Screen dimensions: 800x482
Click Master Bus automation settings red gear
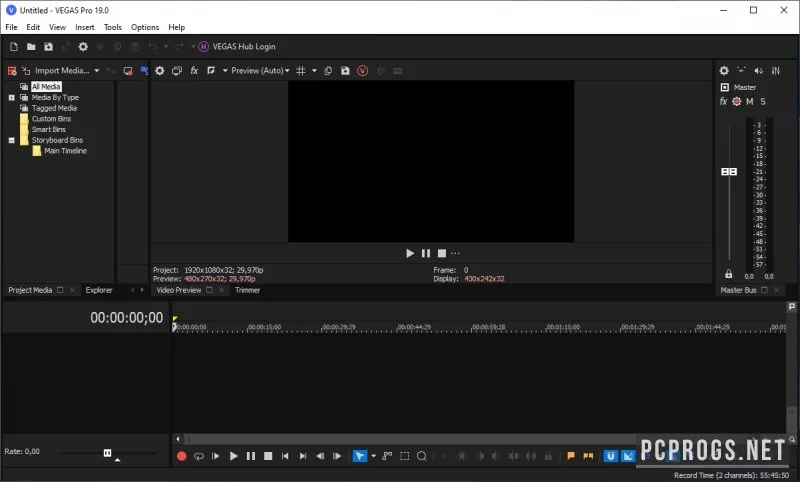(736, 102)
